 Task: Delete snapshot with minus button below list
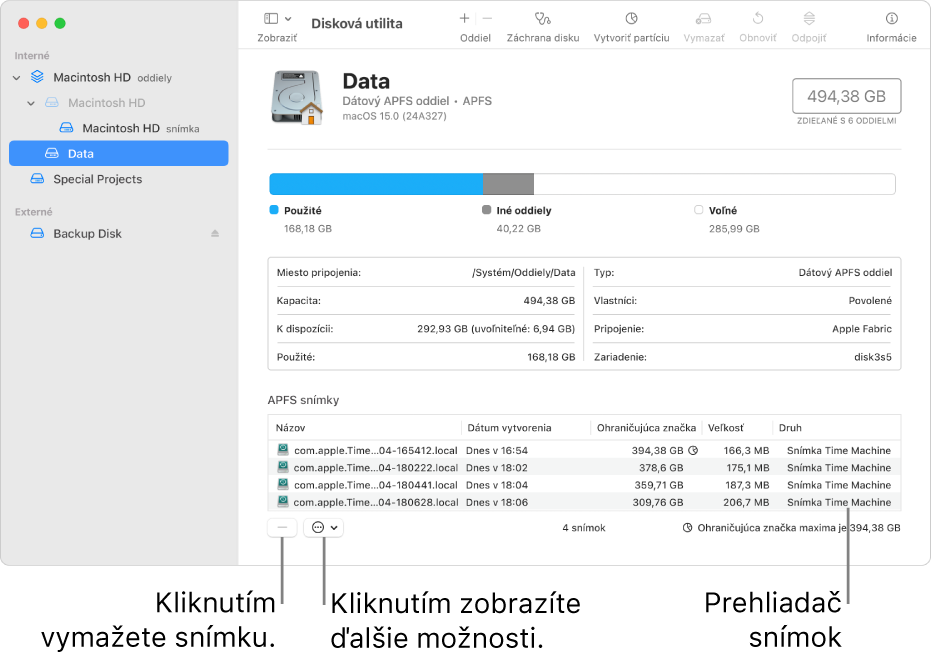tap(282, 527)
